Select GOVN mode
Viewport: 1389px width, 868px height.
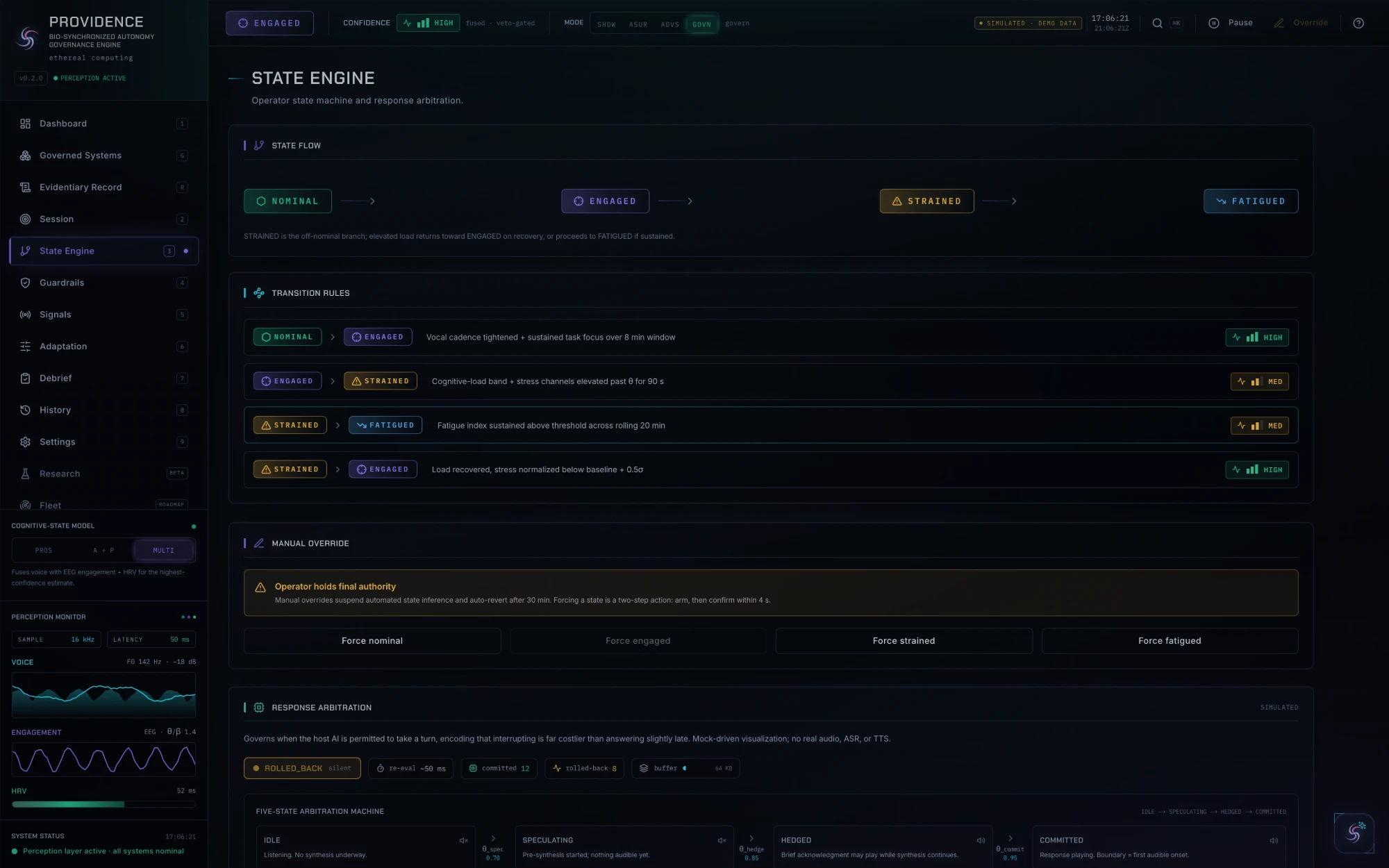701,24
